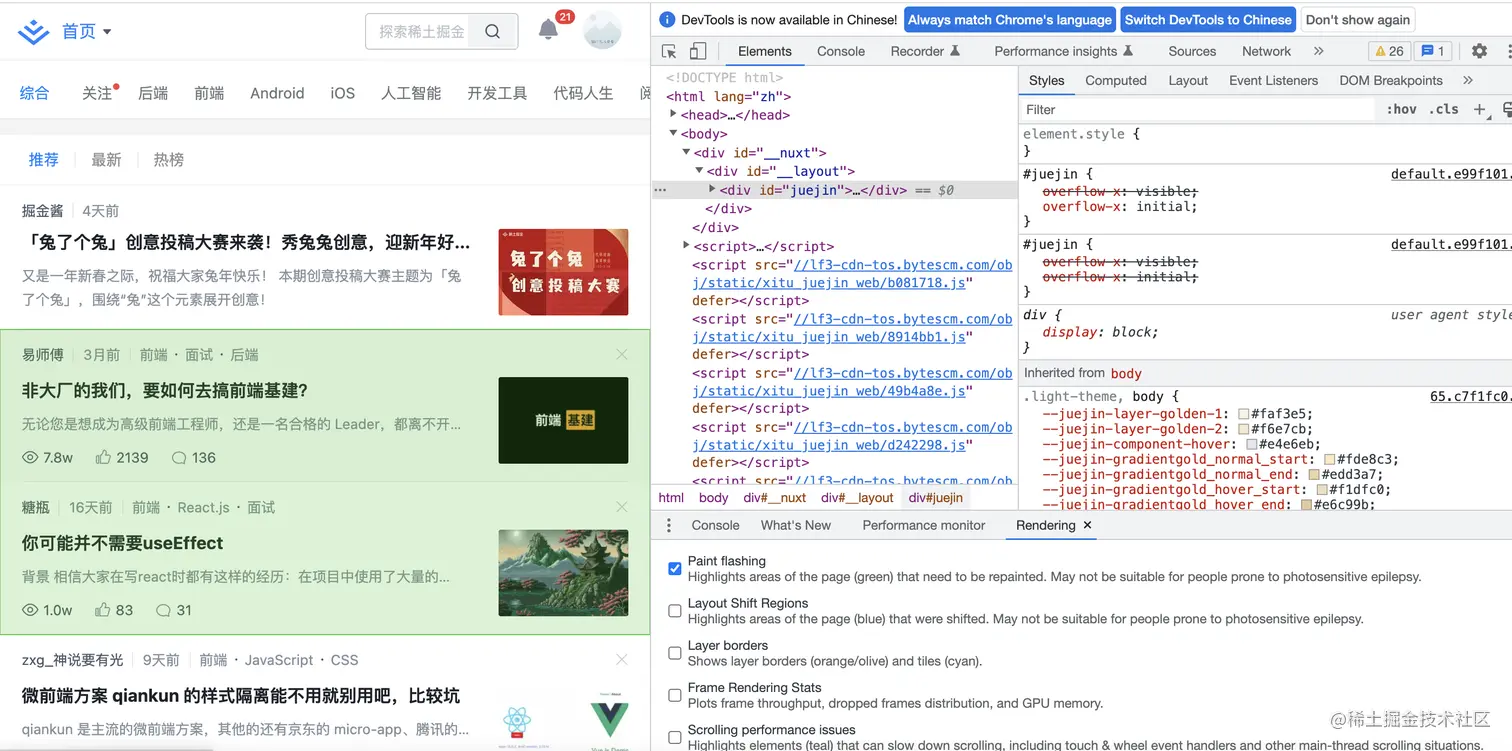1512x751 pixels.
Task: Open the 首页 dropdown menu
Action: coord(86,32)
